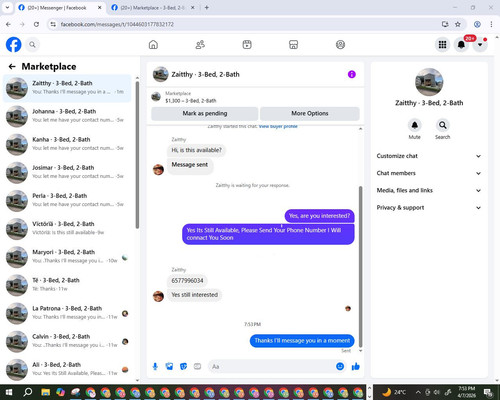Viewport: 500px width, 400px height.
Task: Show hidden system tray icons chevron
Action: coord(418,392)
